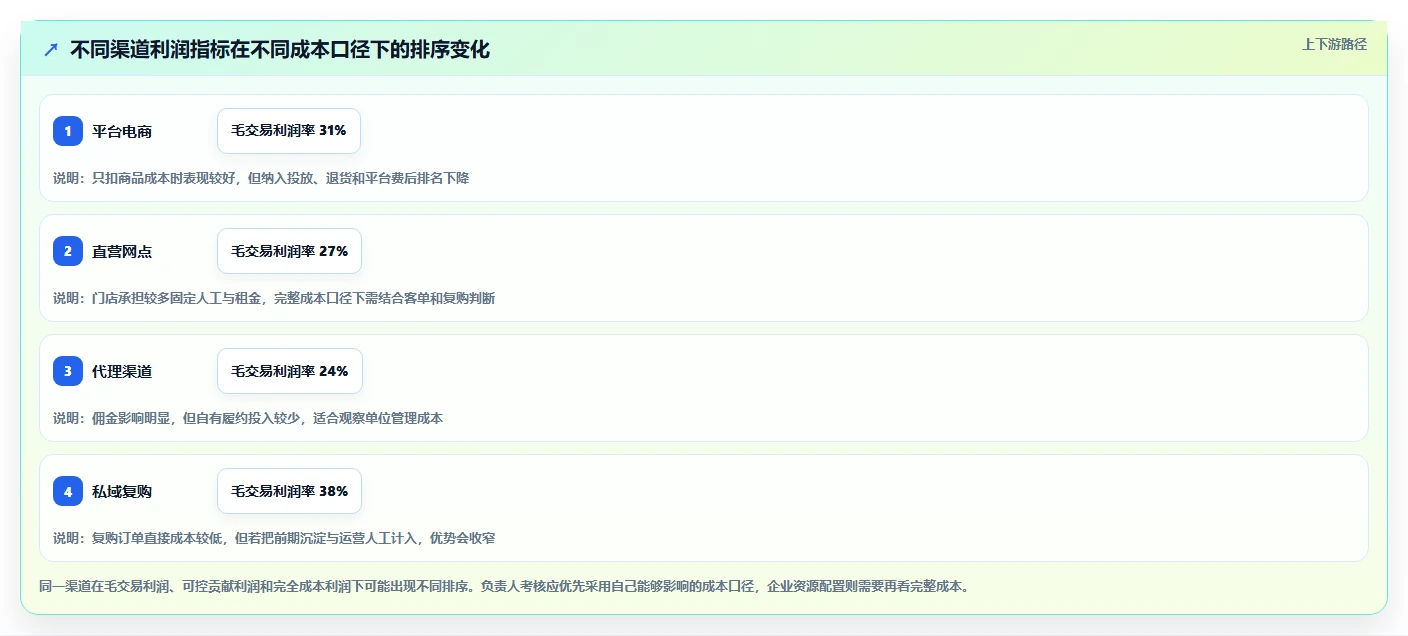Click the heading 不同渠道利润指标在不同成本口径下的排序变化

click(280, 50)
